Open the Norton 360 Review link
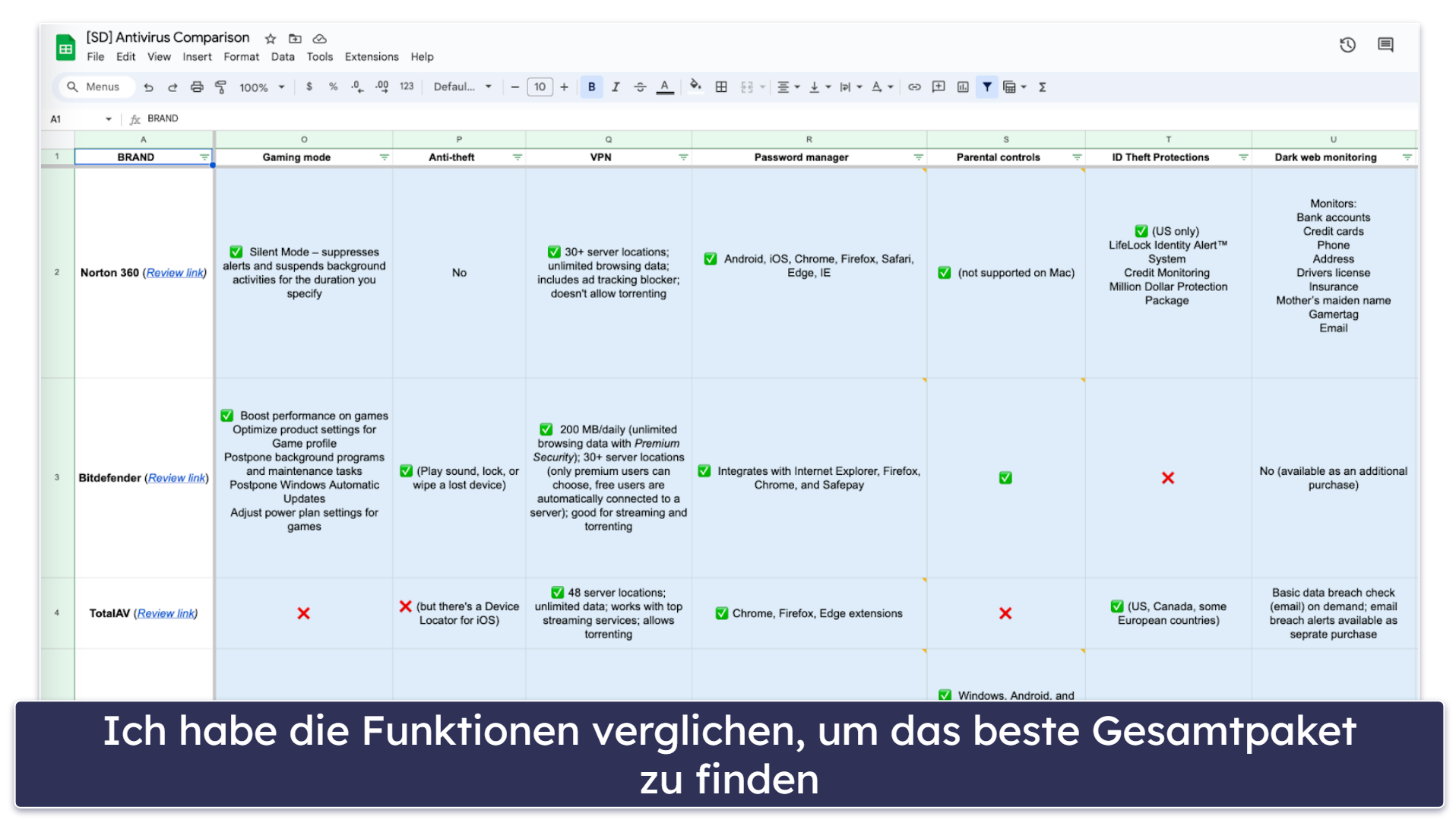1456x820 pixels. 175,273
